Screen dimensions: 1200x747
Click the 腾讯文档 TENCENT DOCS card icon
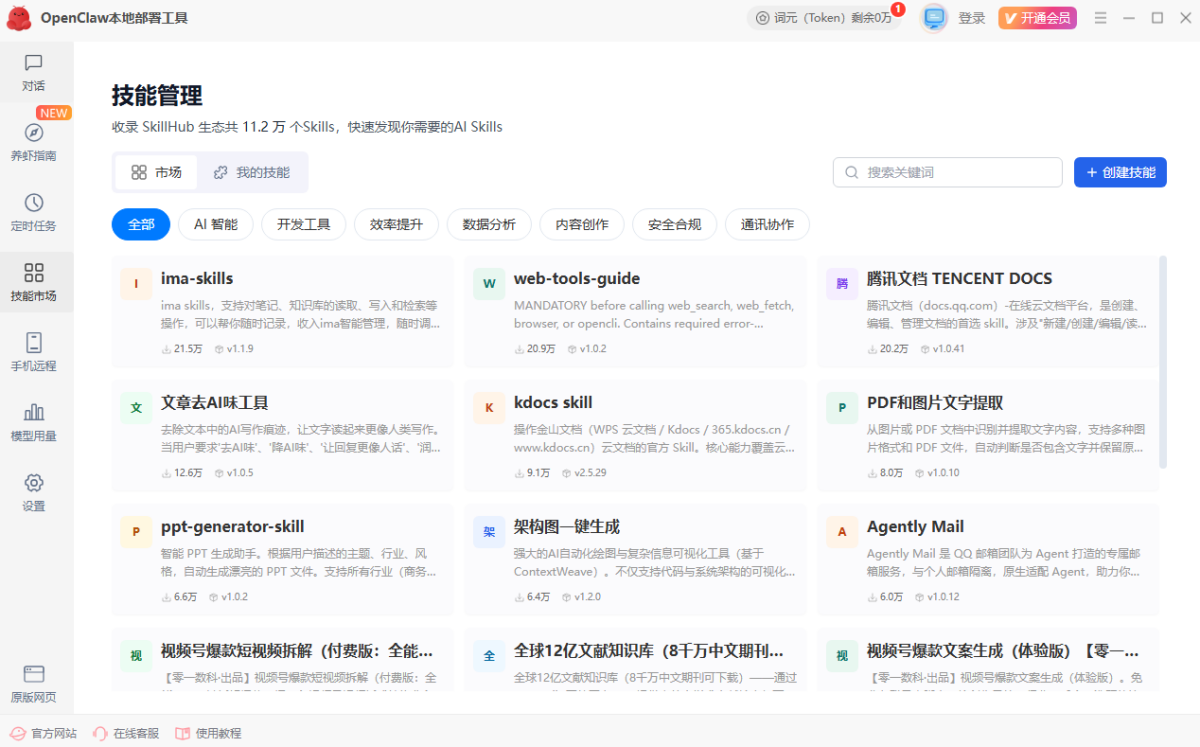coord(842,283)
